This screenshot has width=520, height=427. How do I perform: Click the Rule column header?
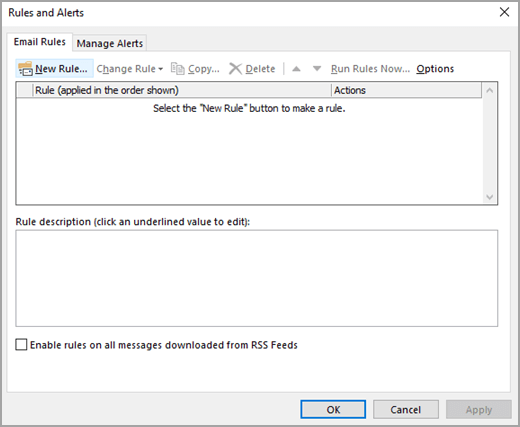click(182, 90)
